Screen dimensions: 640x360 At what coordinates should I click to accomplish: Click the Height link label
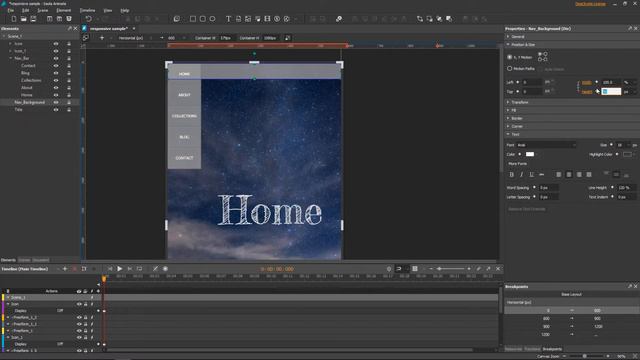[587, 92]
